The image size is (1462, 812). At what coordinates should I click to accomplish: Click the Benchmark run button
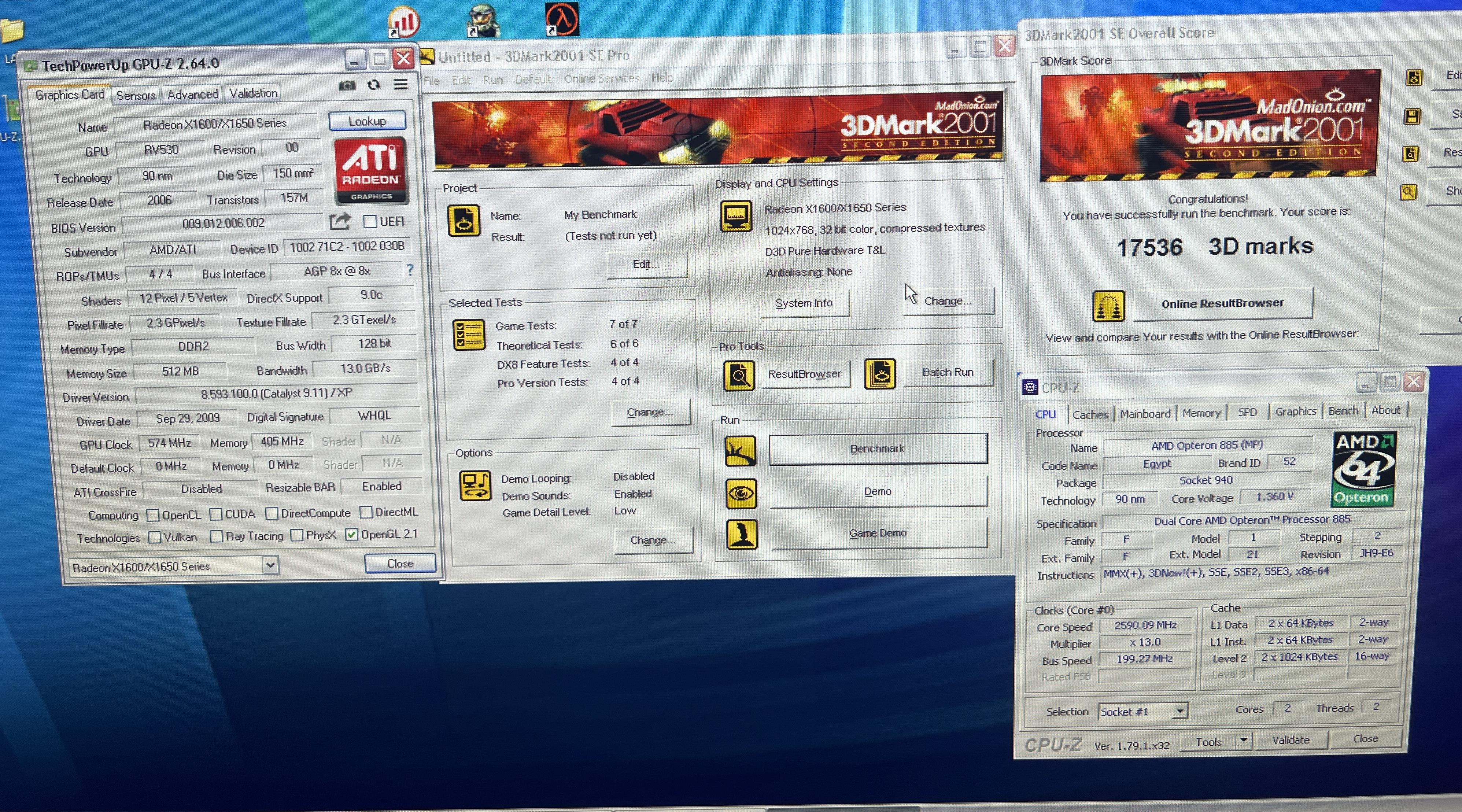[878, 449]
